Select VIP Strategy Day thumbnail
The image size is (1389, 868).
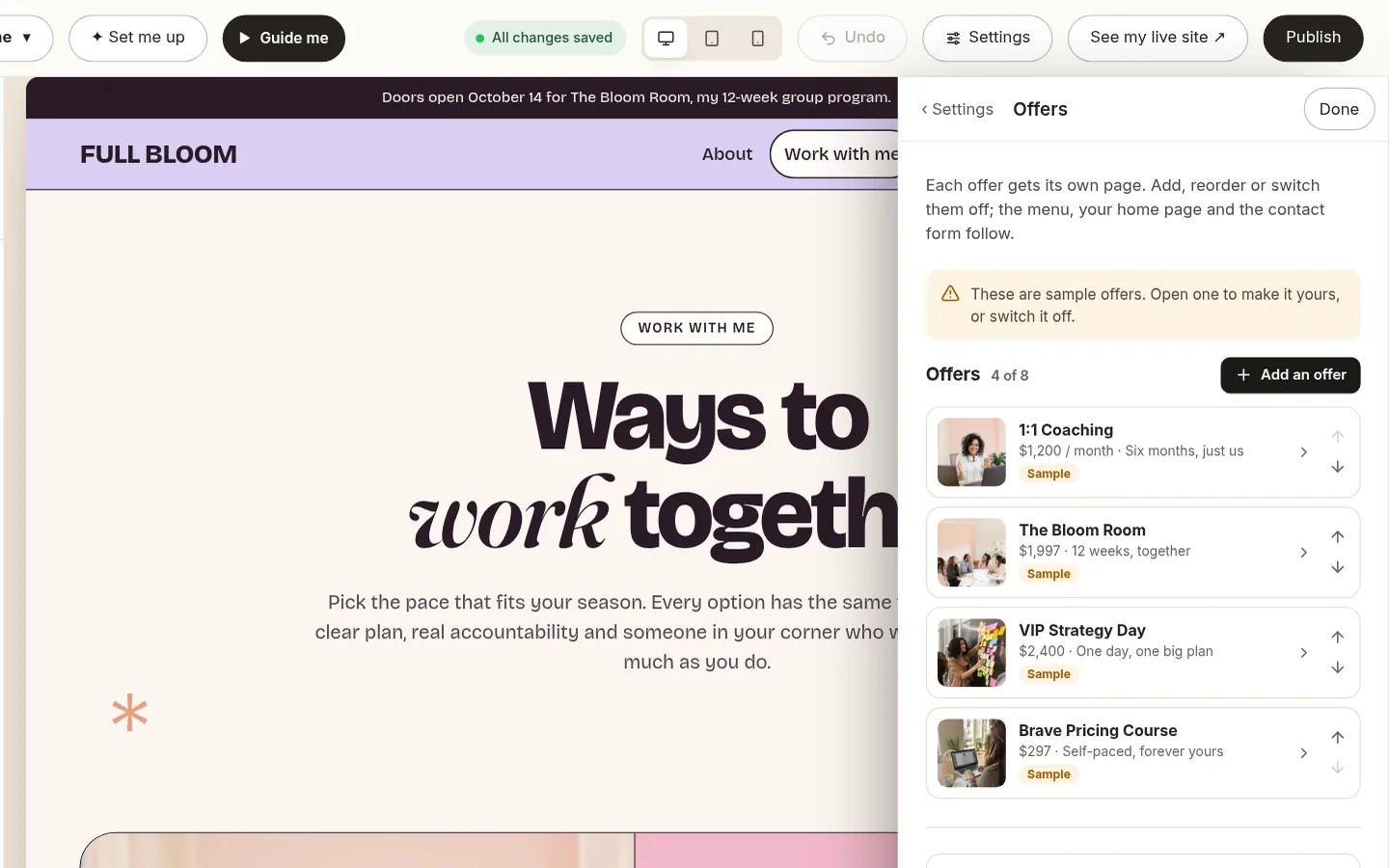(x=971, y=653)
